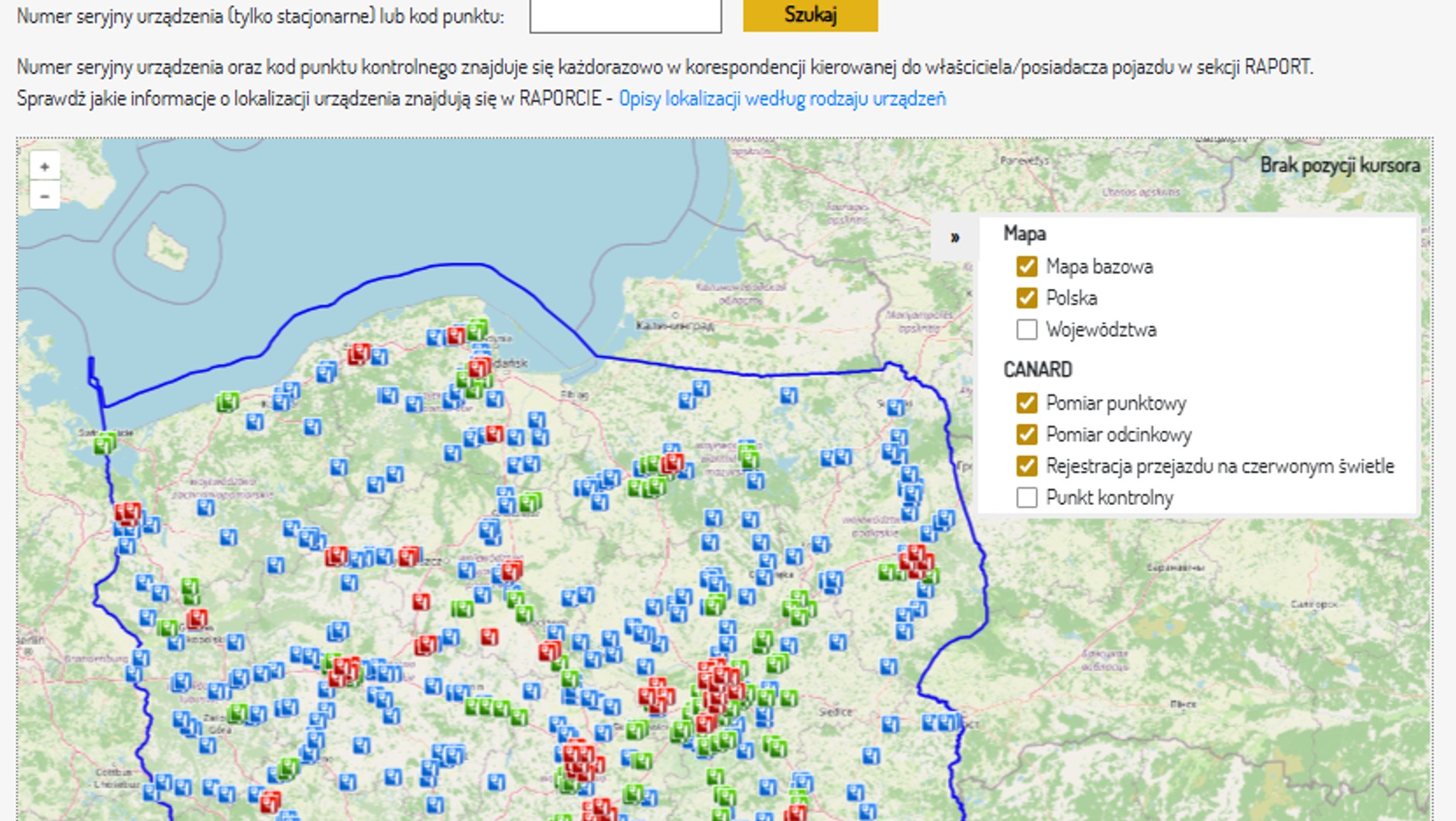Click the red marker cluster at Białystok
The width and height of the screenshot is (1456, 821).
[x=915, y=561]
